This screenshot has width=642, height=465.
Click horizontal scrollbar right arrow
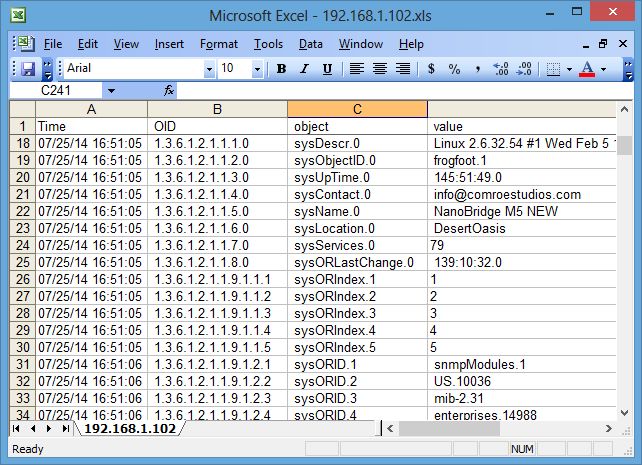(x=609, y=429)
